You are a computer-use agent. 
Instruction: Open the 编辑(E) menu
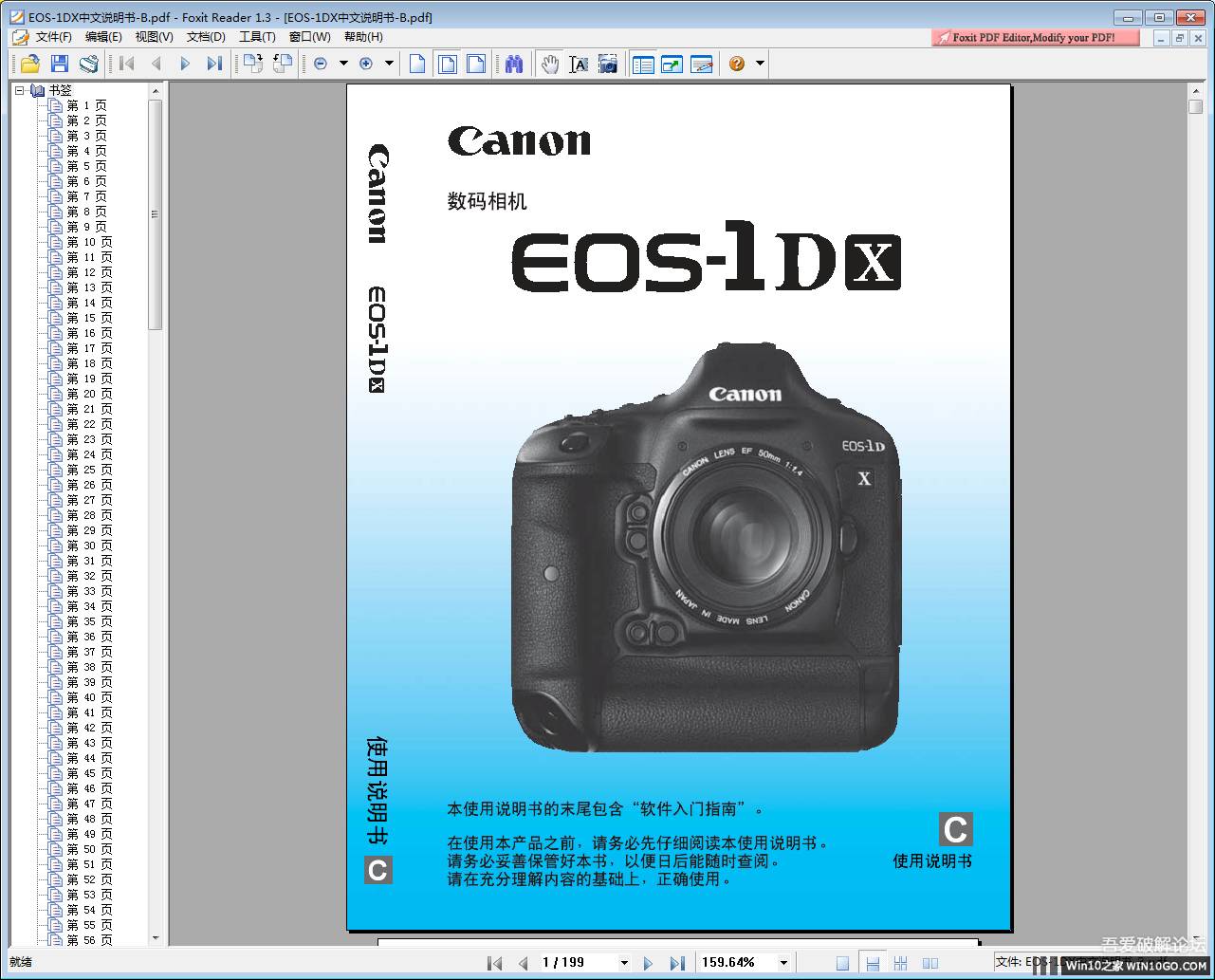[x=103, y=37]
